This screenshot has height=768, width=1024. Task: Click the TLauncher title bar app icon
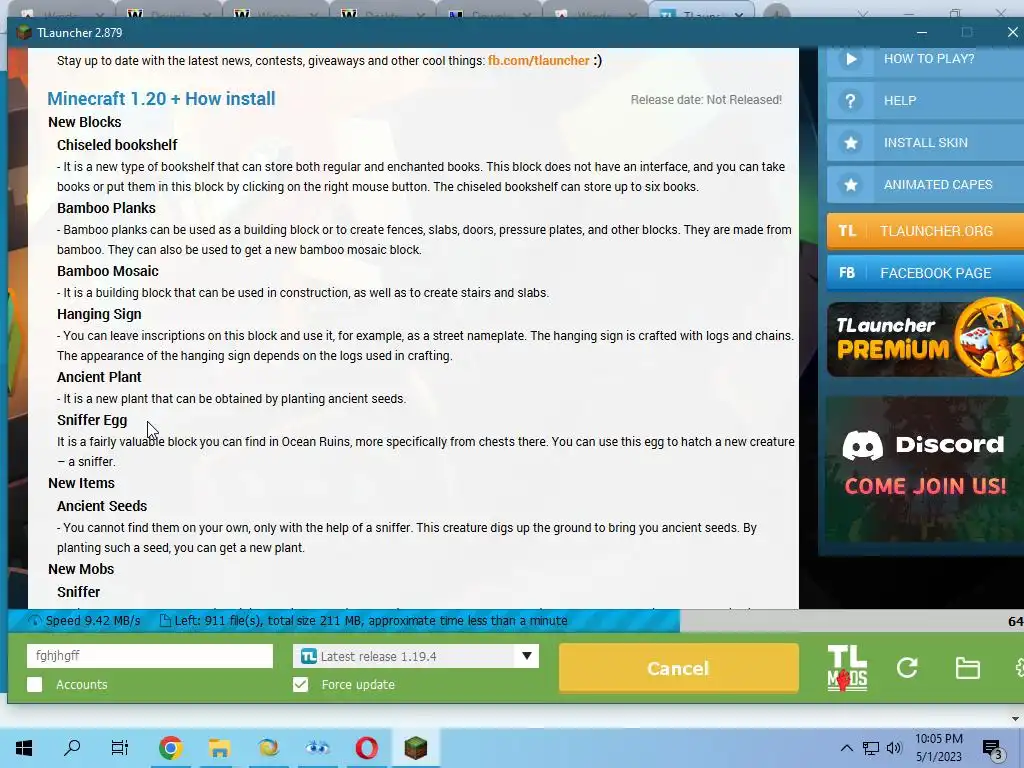click(24, 33)
